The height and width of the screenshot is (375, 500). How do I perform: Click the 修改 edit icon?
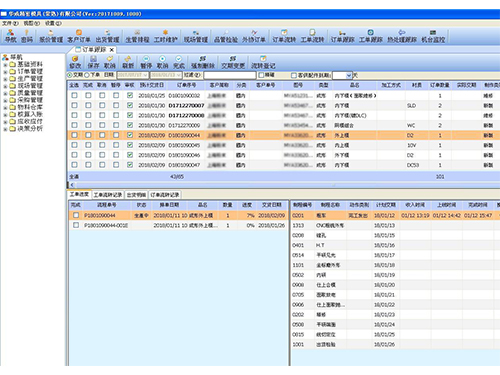(x=75, y=62)
